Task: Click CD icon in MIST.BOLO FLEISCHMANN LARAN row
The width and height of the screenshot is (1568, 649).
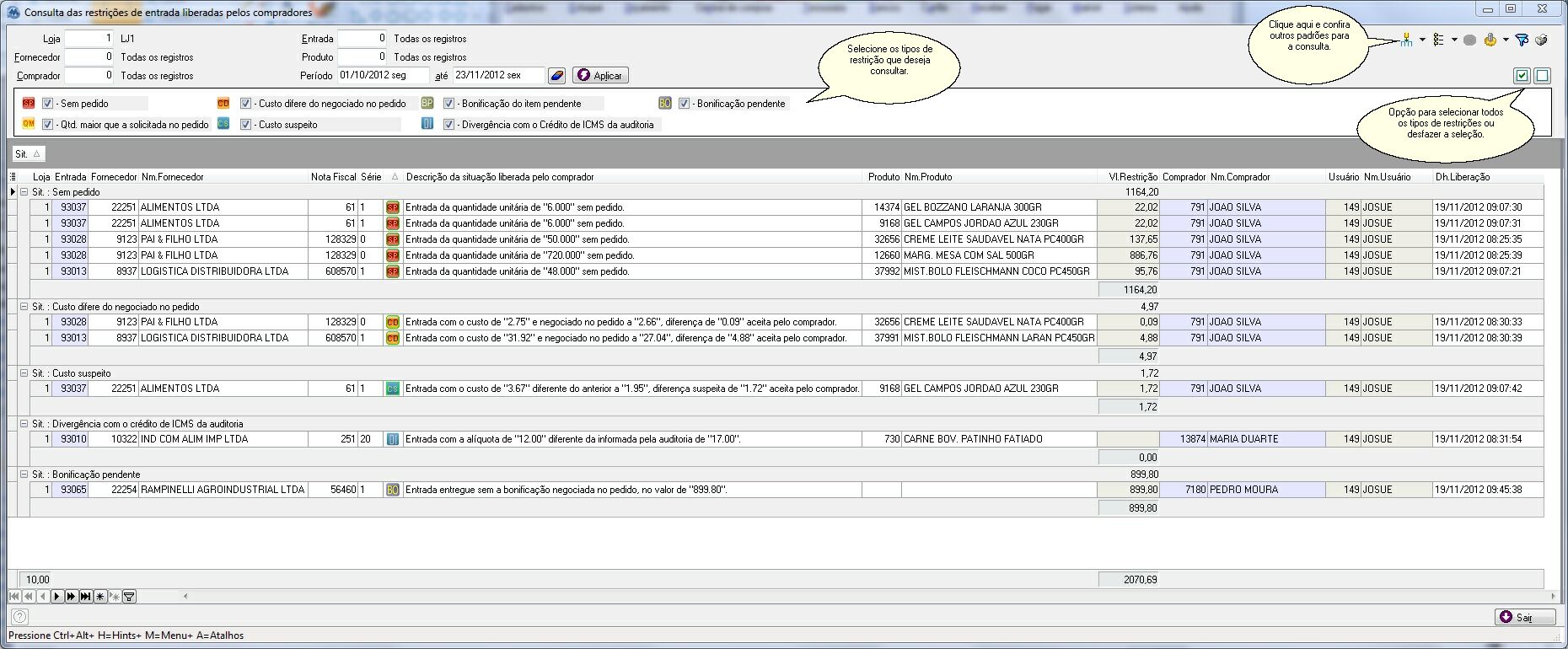Action: point(393,338)
